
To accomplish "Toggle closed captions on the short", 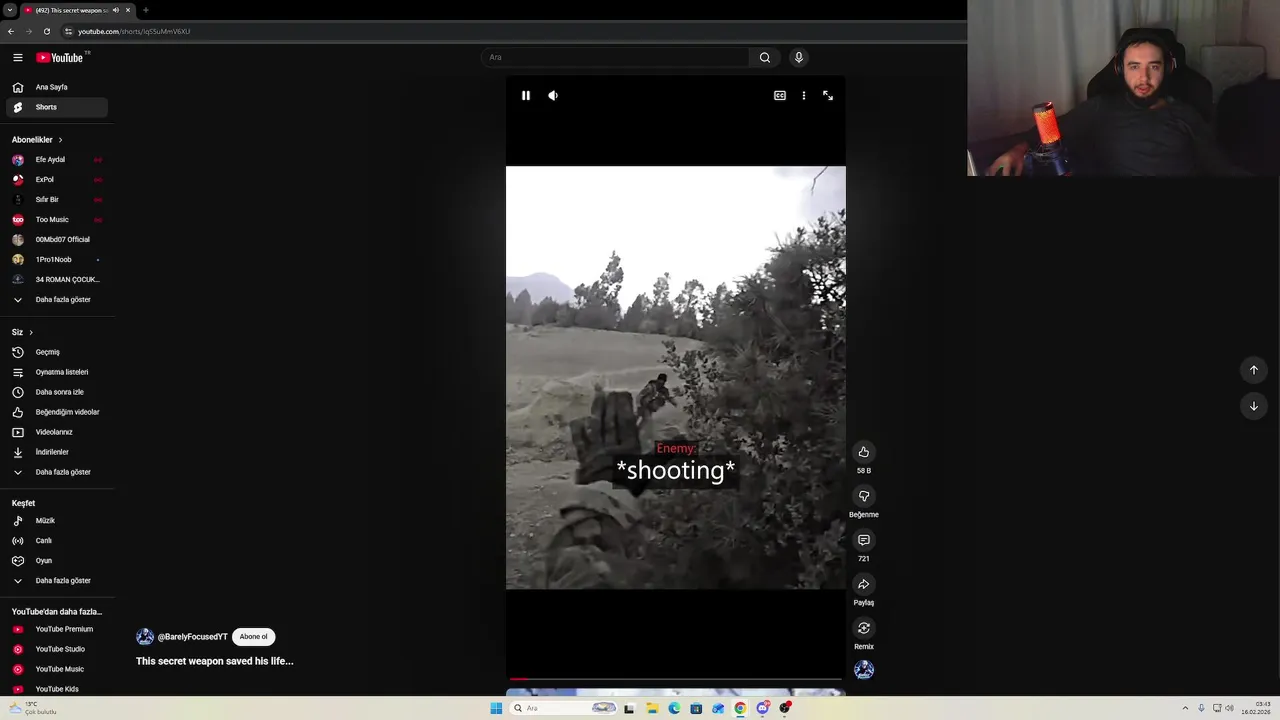I will click(x=780, y=96).
